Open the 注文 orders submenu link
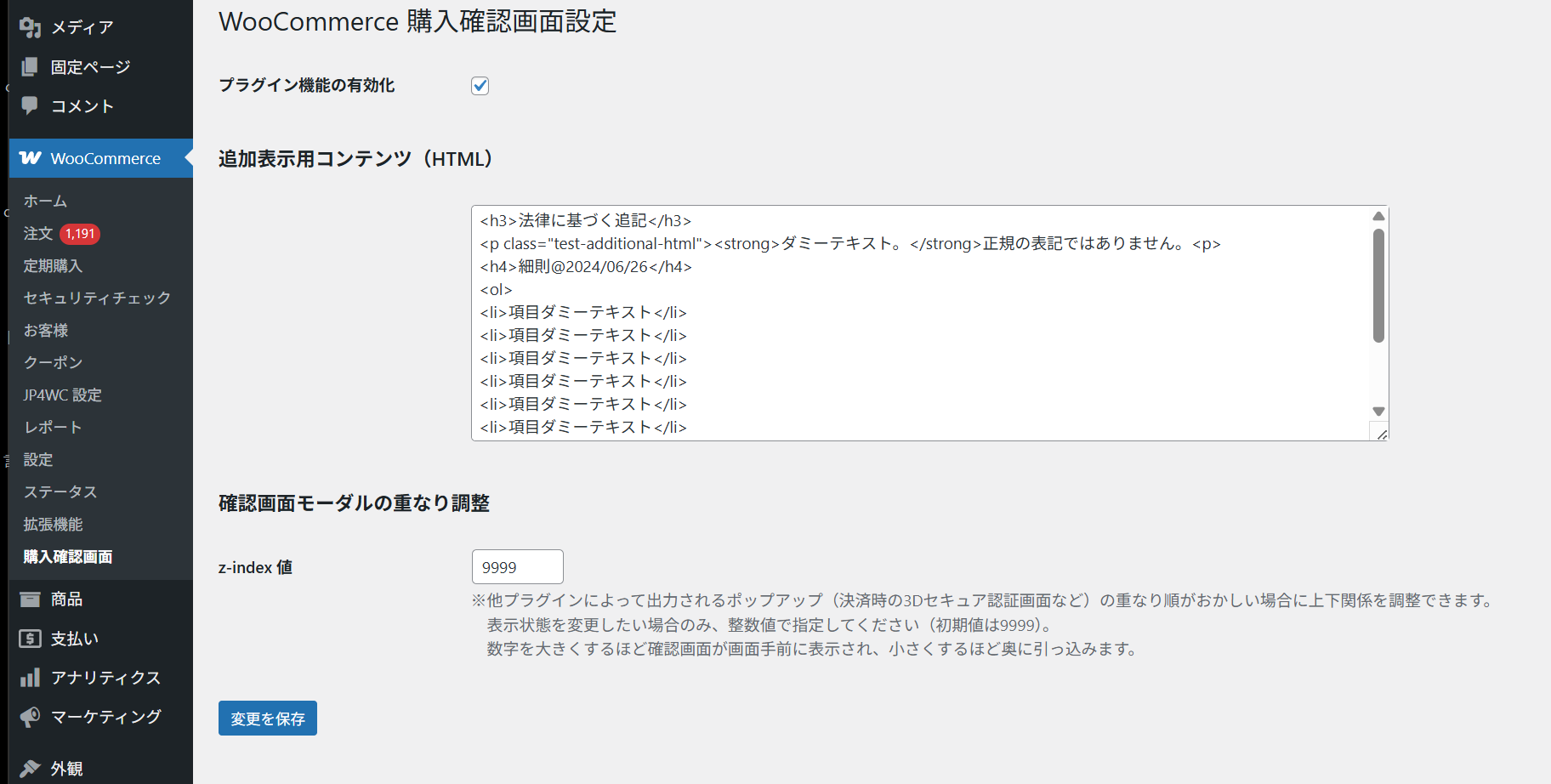This screenshot has width=1551, height=784. [38, 234]
